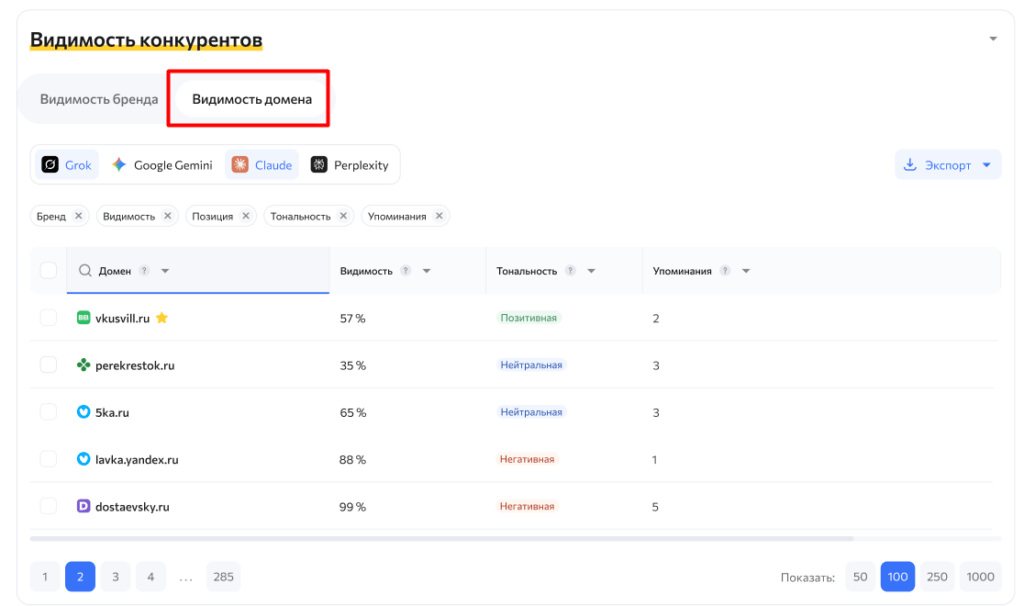Click the Grok logo icon

[x=50, y=165]
